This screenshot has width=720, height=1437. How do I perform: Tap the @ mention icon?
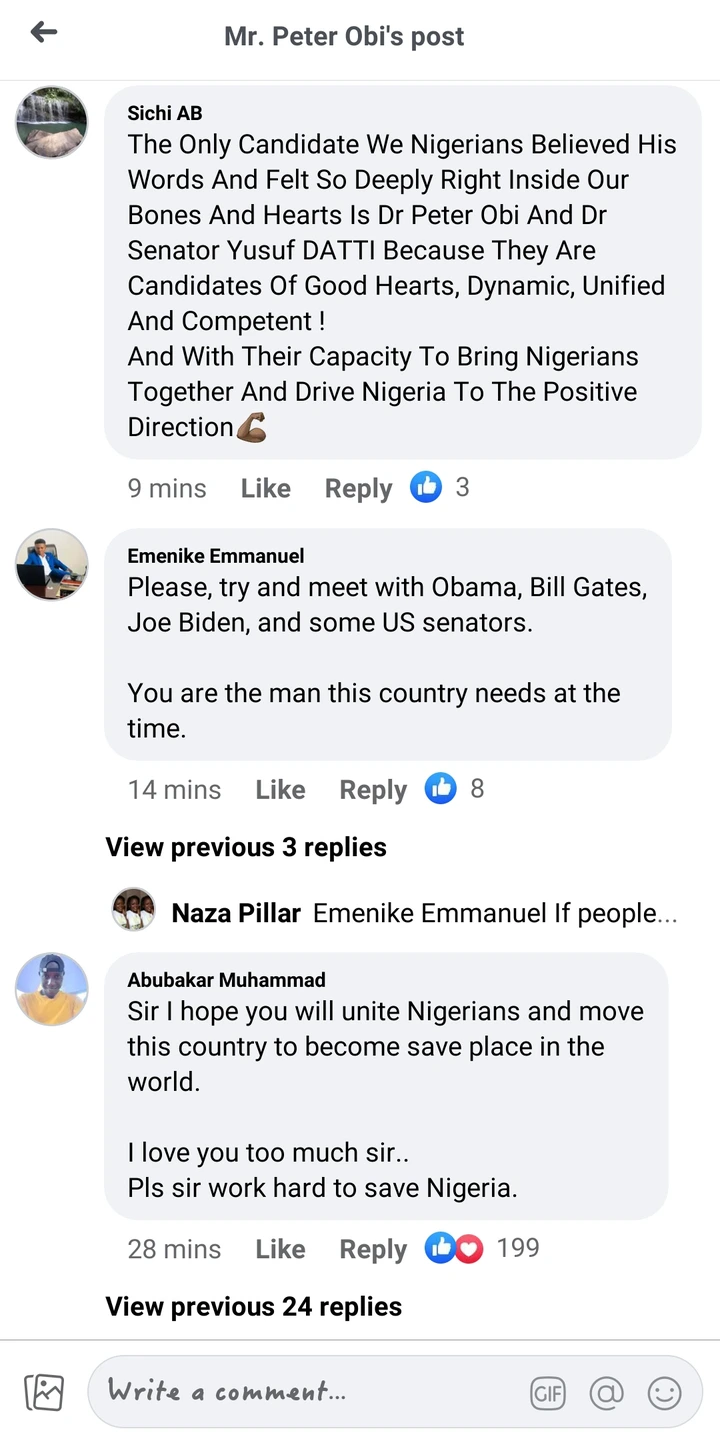(606, 1393)
